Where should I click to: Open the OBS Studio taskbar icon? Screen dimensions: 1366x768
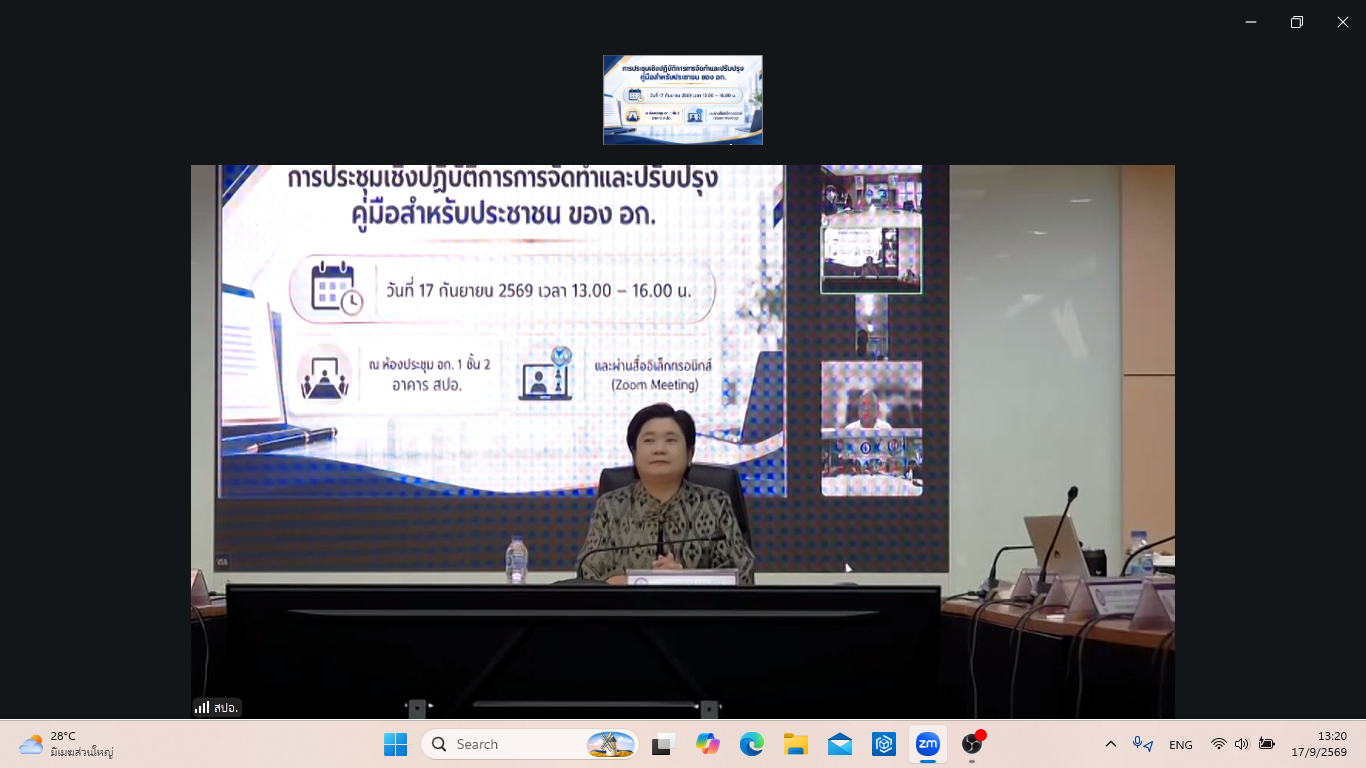(x=972, y=744)
